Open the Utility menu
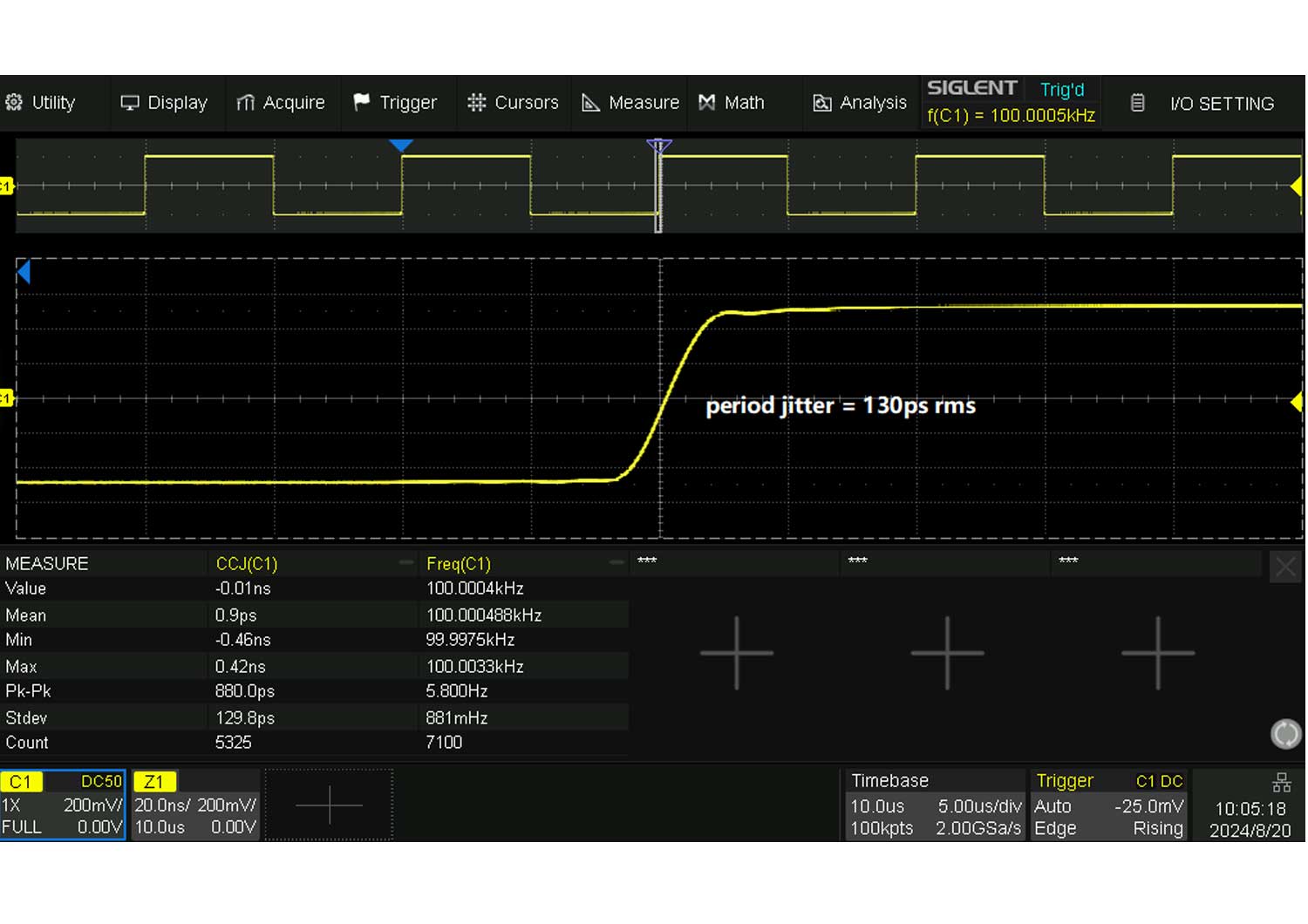 coord(41,103)
